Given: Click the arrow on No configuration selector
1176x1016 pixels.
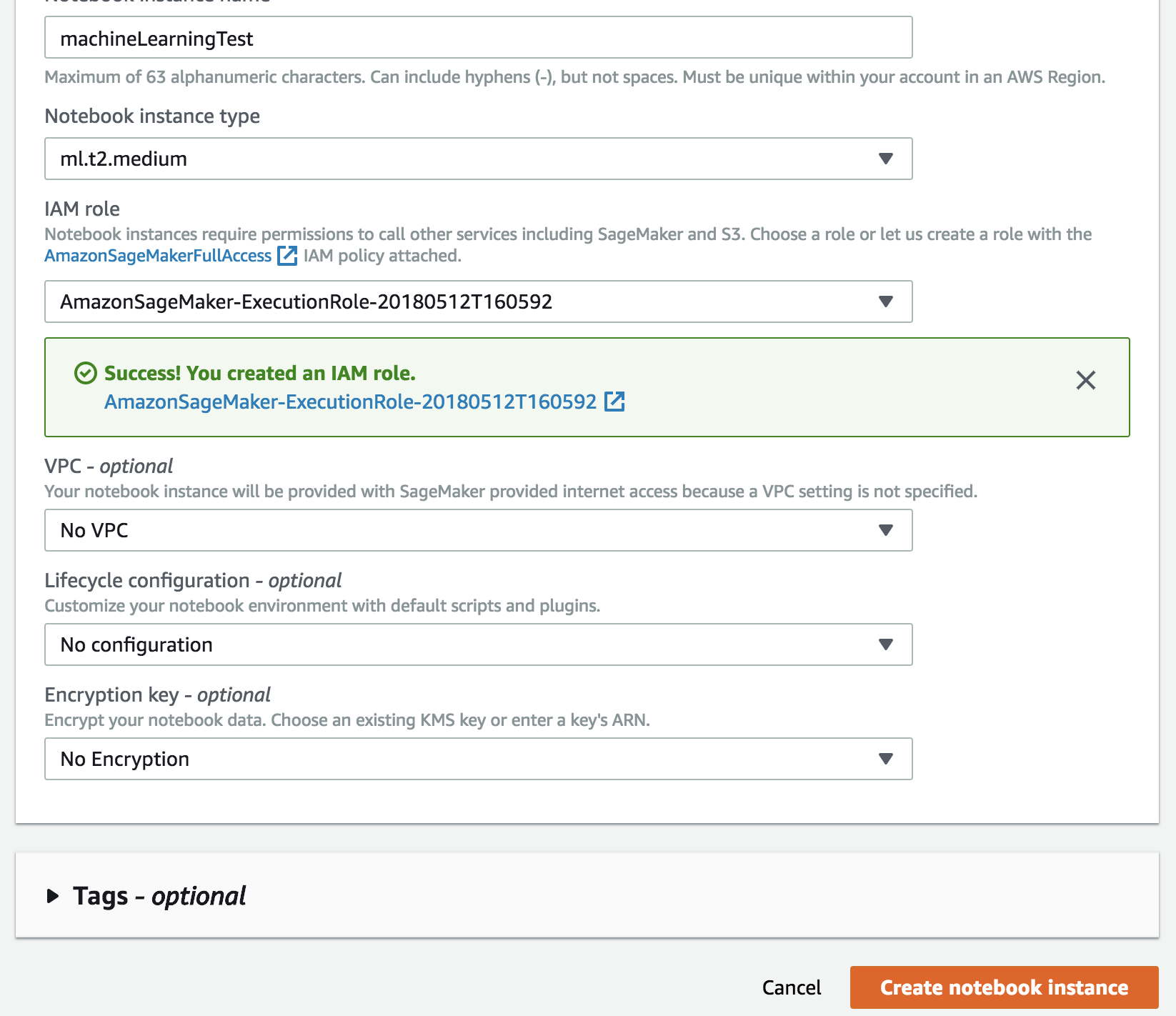Looking at the screenshot, I should tap(885, 644).
